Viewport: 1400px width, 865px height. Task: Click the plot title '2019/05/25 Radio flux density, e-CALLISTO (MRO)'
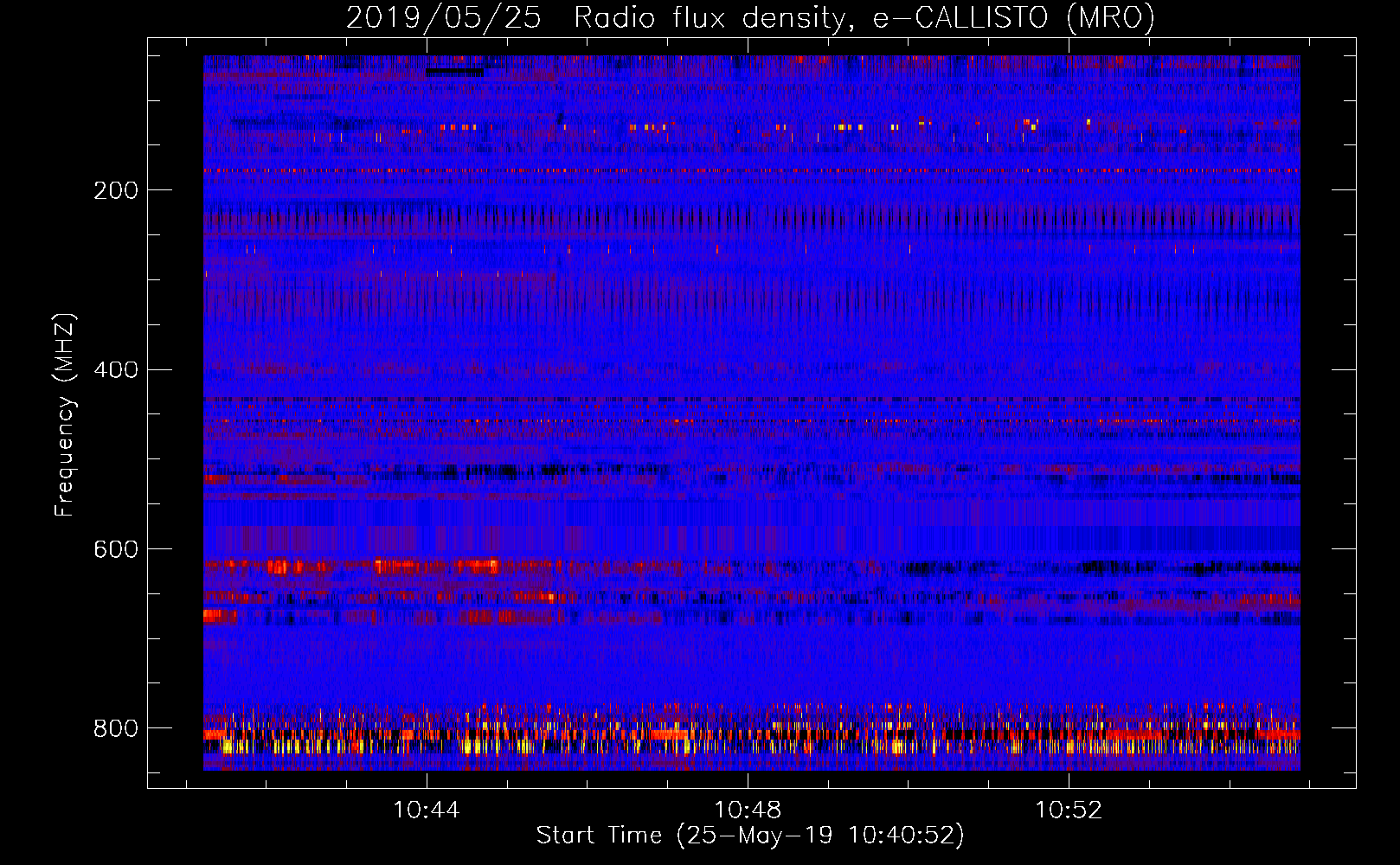[x=750, y=18]
